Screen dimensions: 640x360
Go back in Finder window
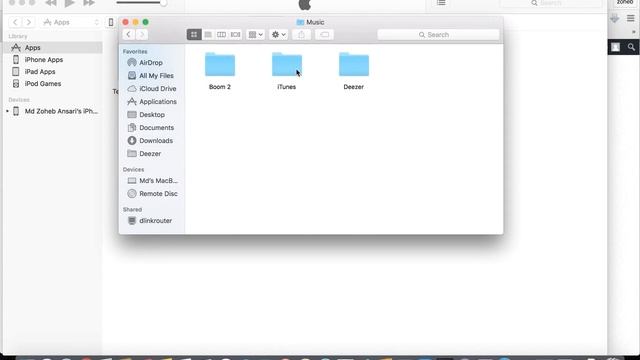click(x=129, y=35)
